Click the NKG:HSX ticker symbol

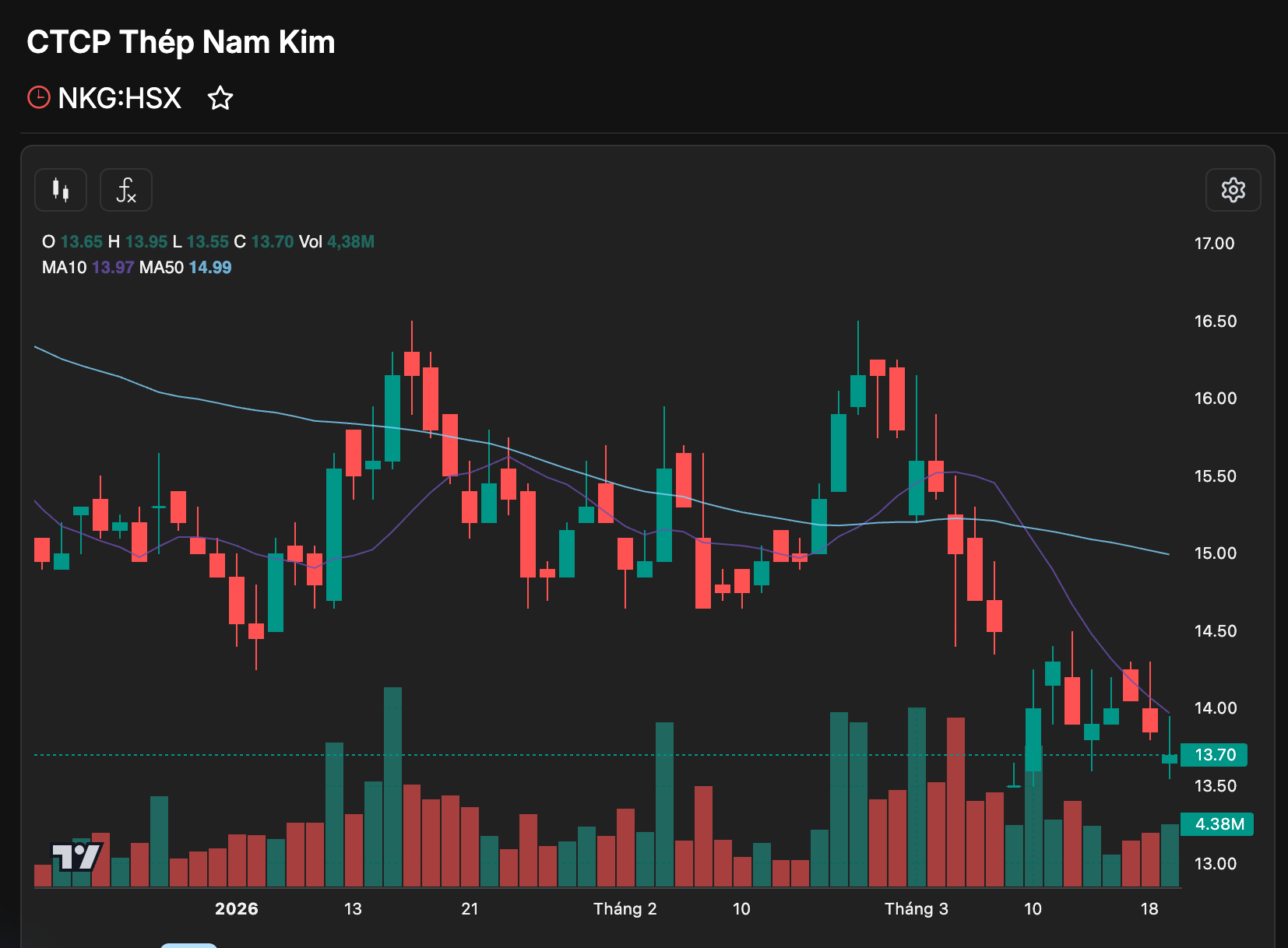point(119,98)
